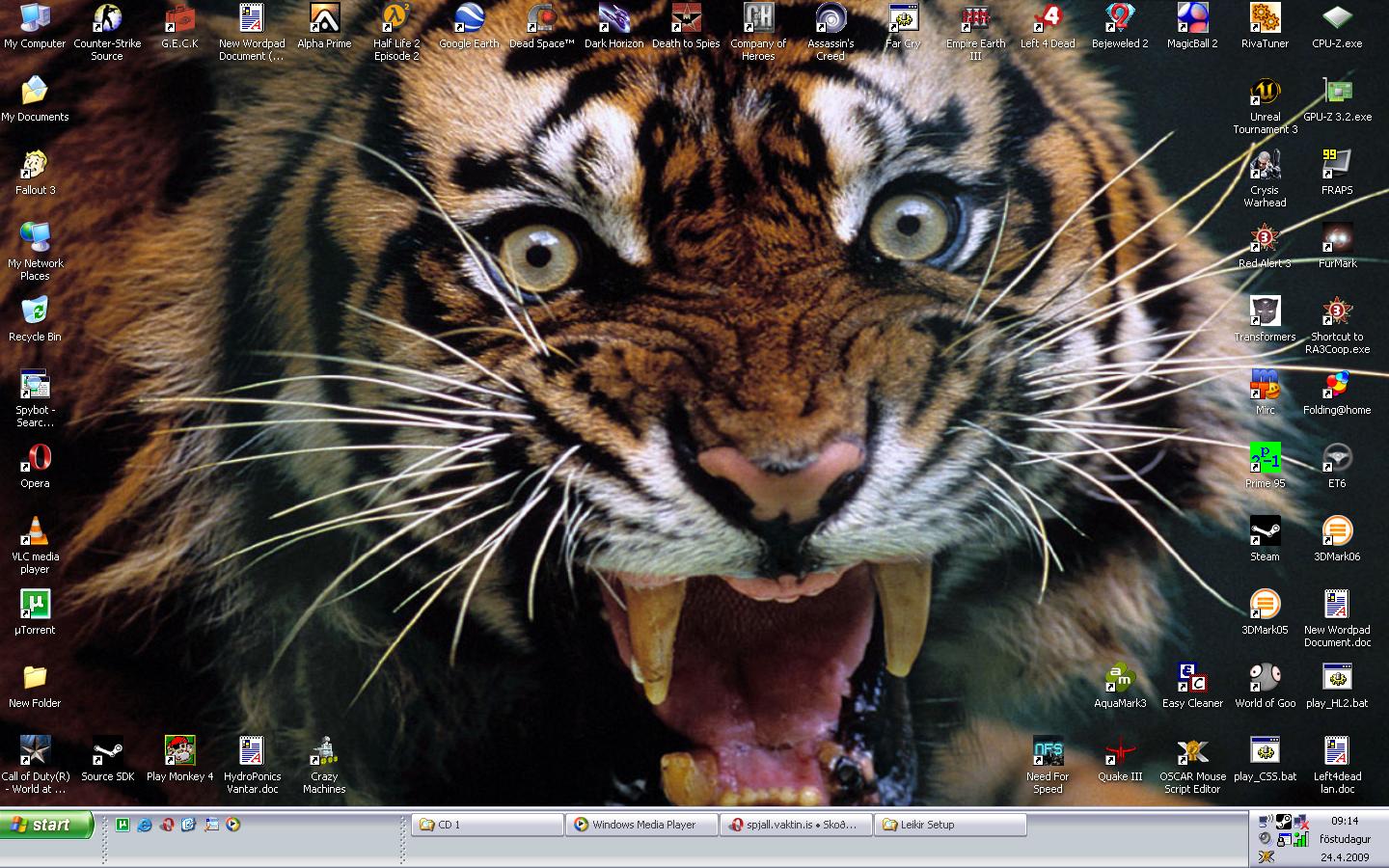Launch Fallout 3 from the desktop
The width and height of the screenshot is (1389, 868).
35,164
